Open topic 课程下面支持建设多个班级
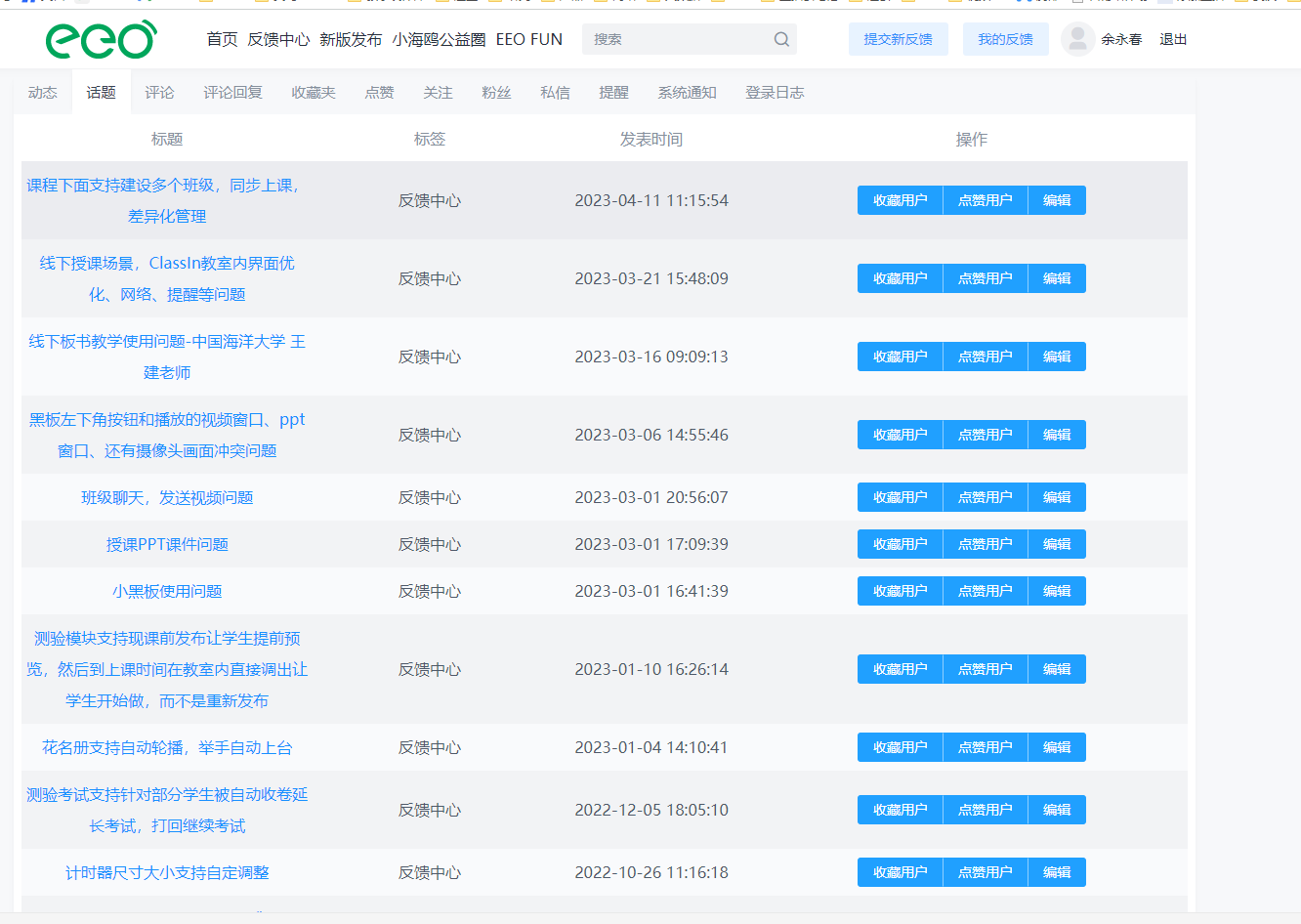1301x924 pixels. pyautogui.click(x=167, y=200)
